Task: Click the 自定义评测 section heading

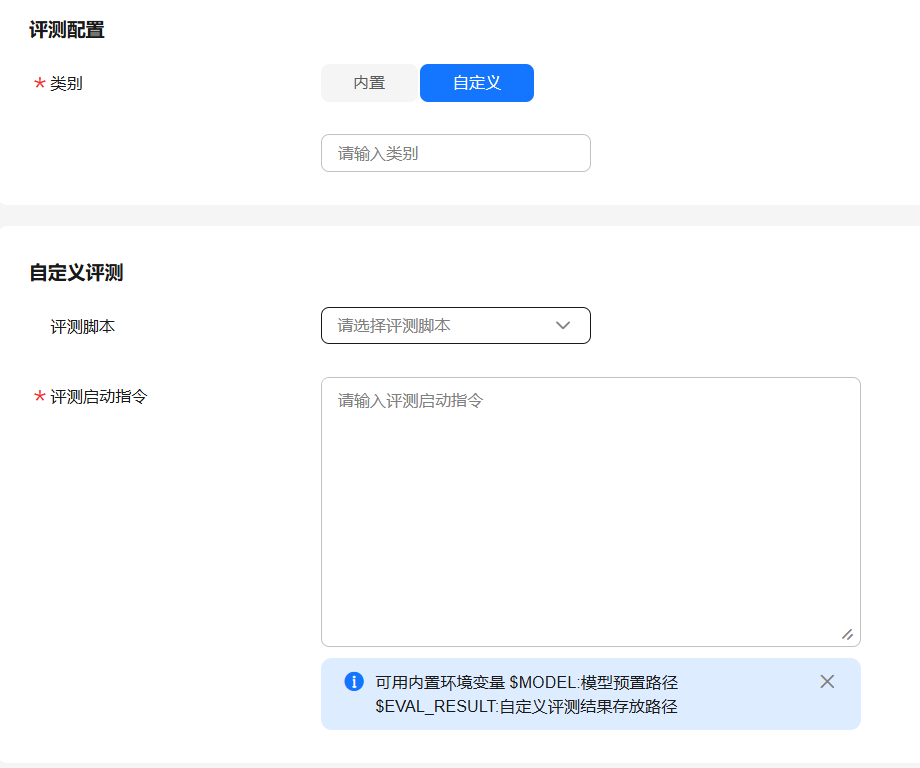Action: [x=76, y=272]
